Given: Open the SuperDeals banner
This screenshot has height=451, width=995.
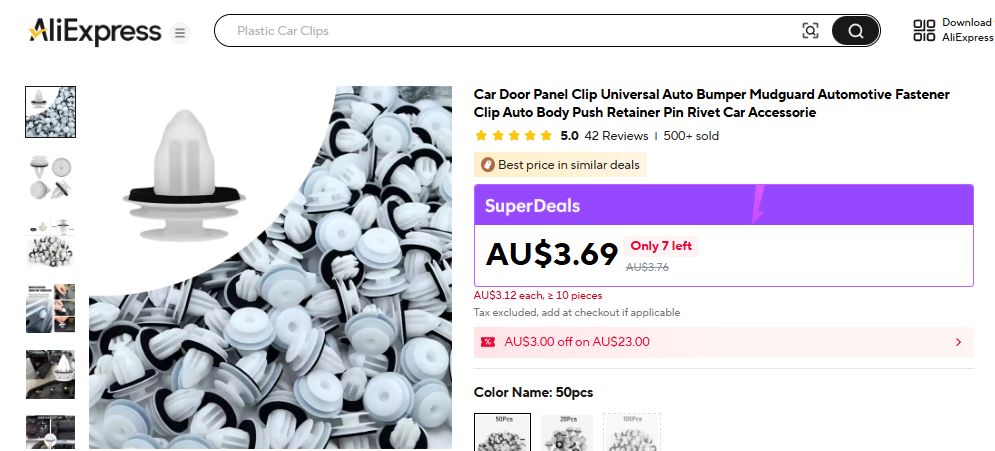Looking at the screenshot, I should pyautogui.click(x=723, y=205).
